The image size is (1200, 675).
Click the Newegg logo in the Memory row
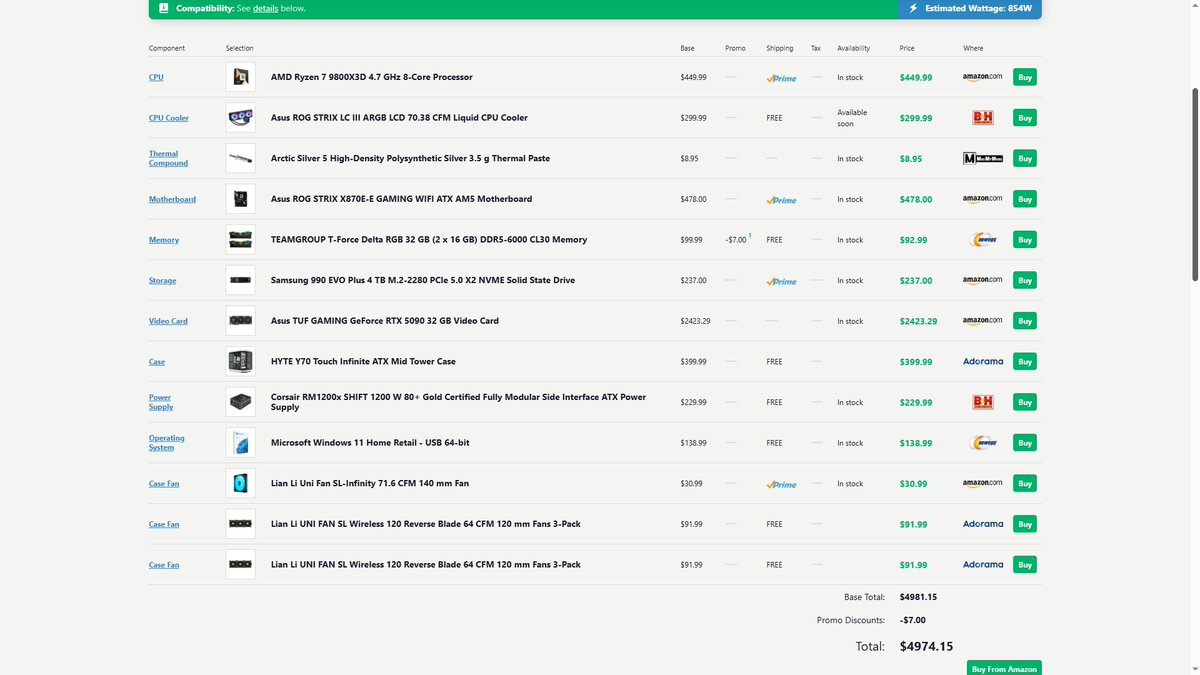pos(983,240)
